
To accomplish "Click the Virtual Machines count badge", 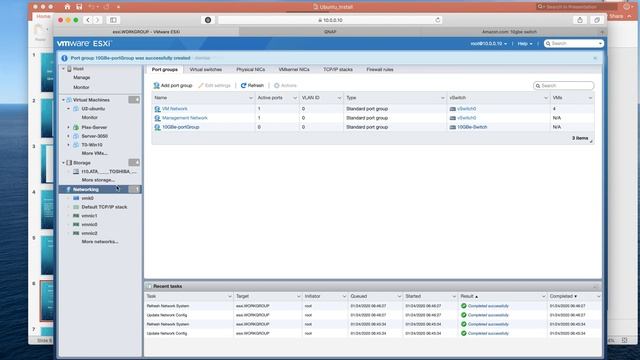I will click(134, 100).
